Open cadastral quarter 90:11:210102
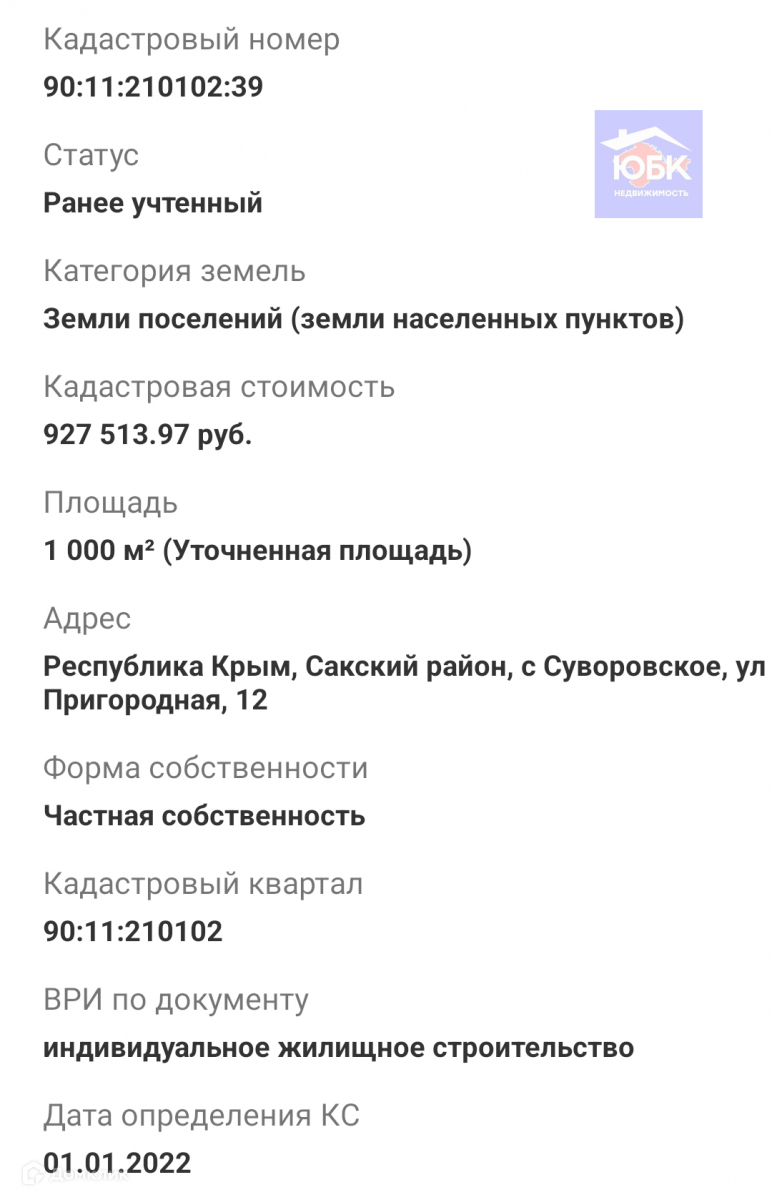 [133, 932]
